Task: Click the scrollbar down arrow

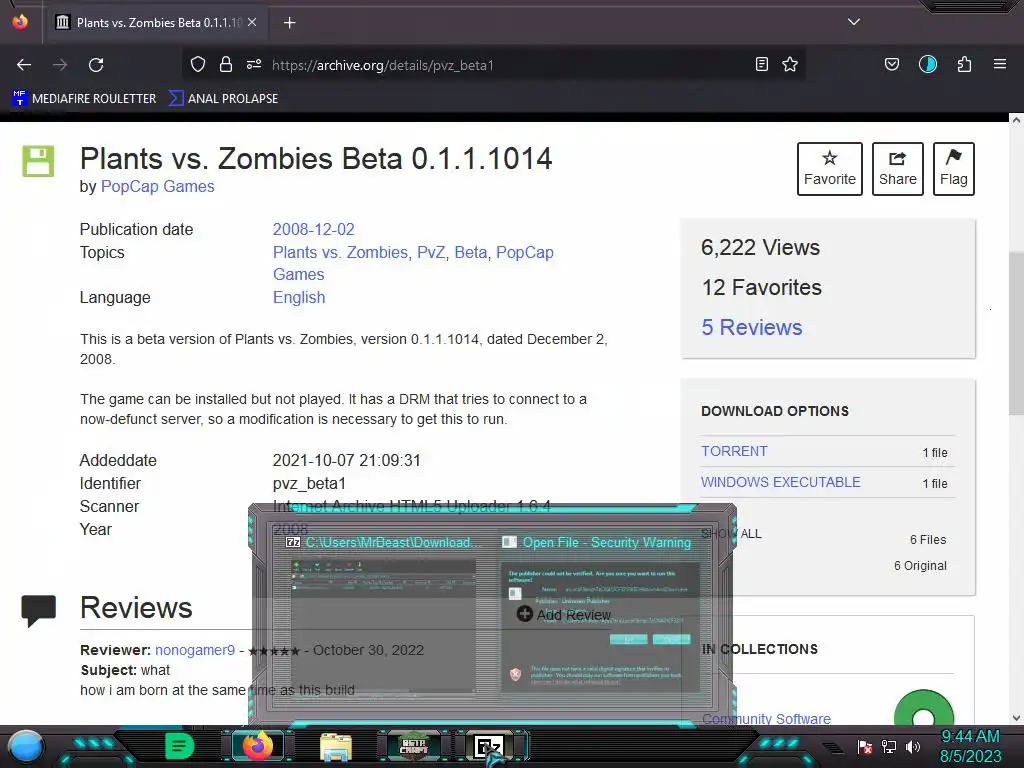Action: [x=1016, y=718]
